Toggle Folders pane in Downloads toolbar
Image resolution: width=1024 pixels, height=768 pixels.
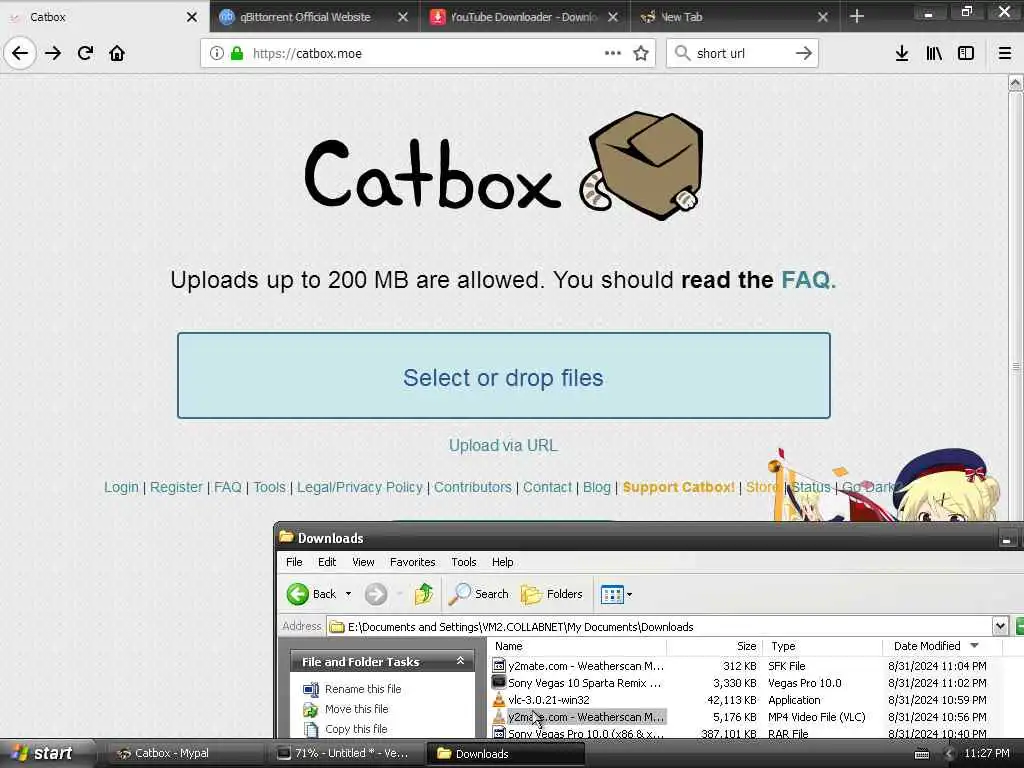click(552, 594)
